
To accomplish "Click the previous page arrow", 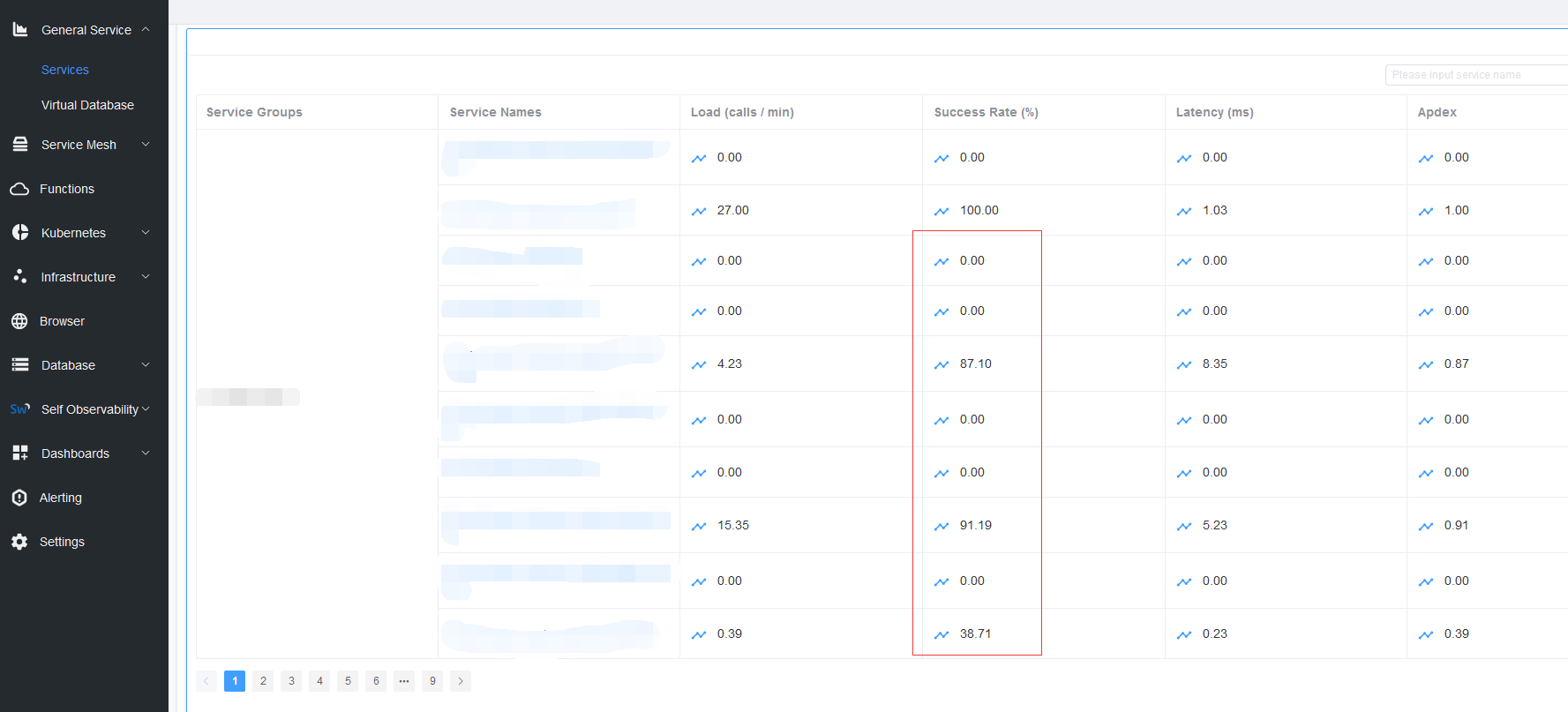I will point(206,681).
